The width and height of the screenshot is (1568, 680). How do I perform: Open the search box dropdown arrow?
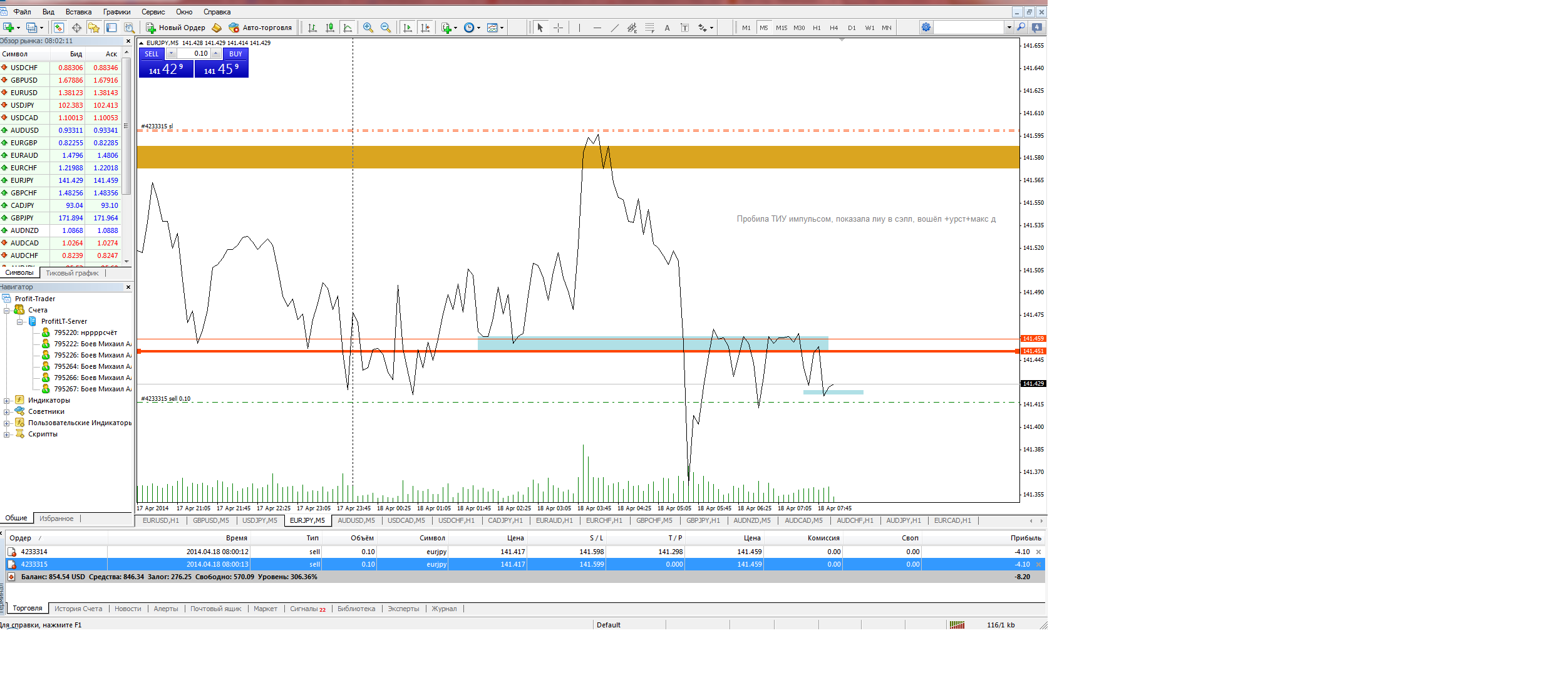pyautogui.click(x=1009, y=28)
